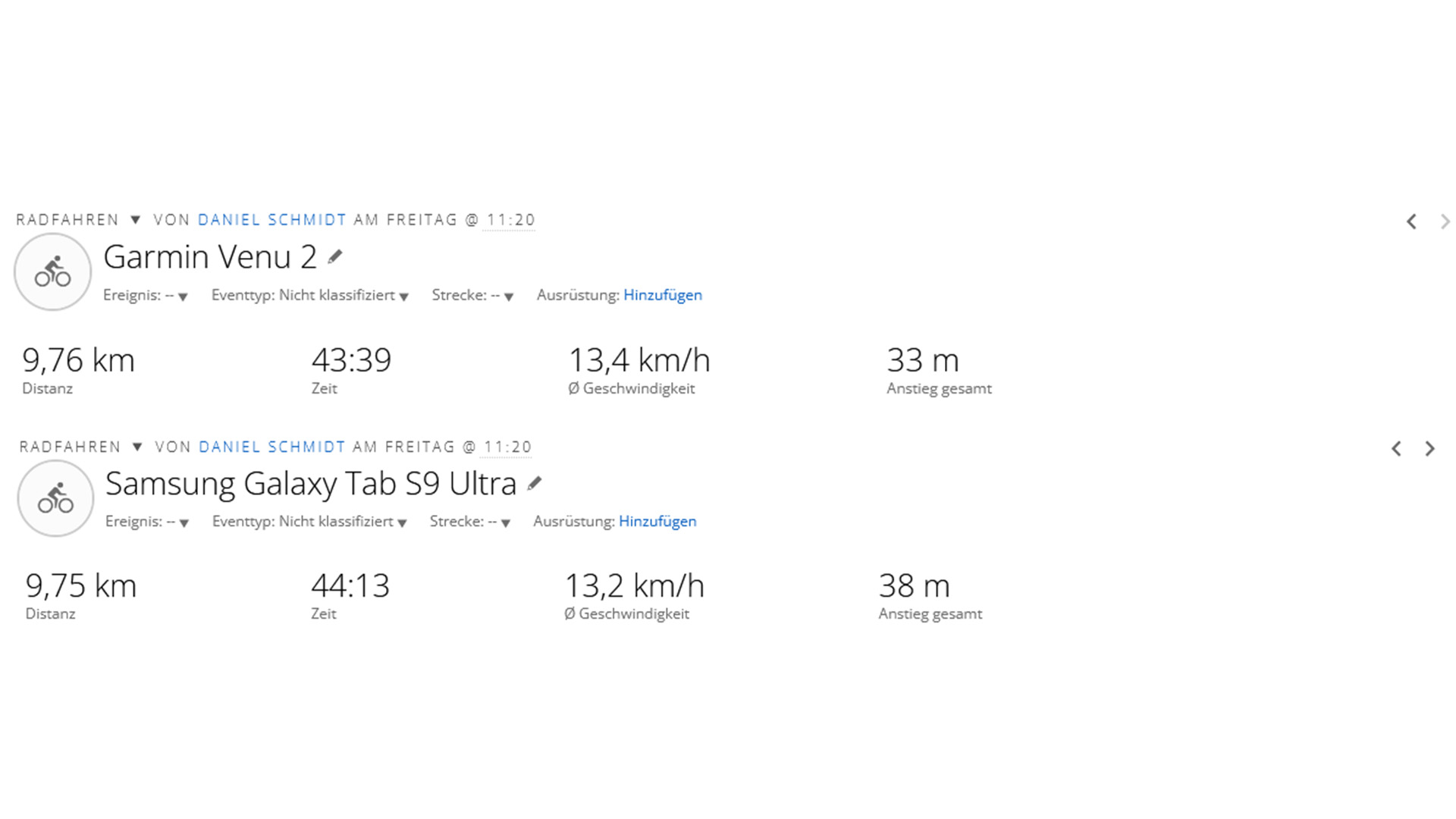The height and width of the screenshot is (819, 1456).
Task: Open the Radfahren activity type dropdown for Samsung Galaxy Tab
Action: (137, 447)
